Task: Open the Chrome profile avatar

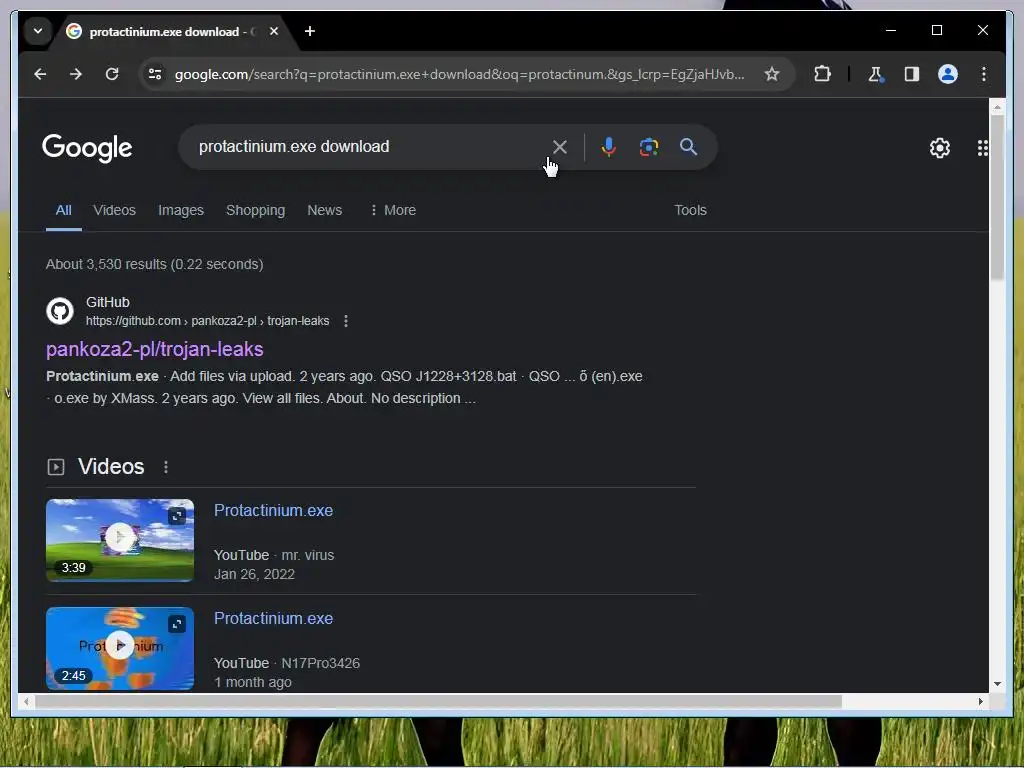Action: tap(948, 74)
